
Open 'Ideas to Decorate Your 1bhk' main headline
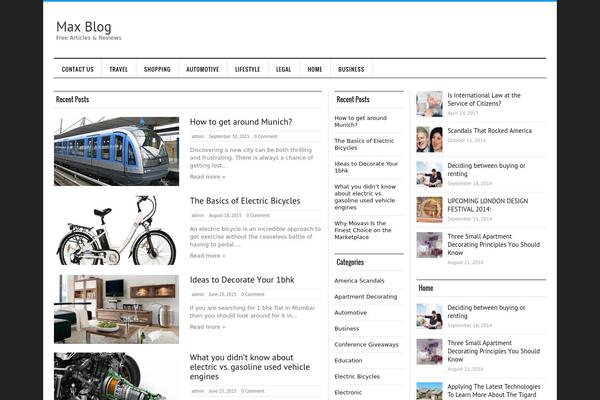[x=242, y=279]
